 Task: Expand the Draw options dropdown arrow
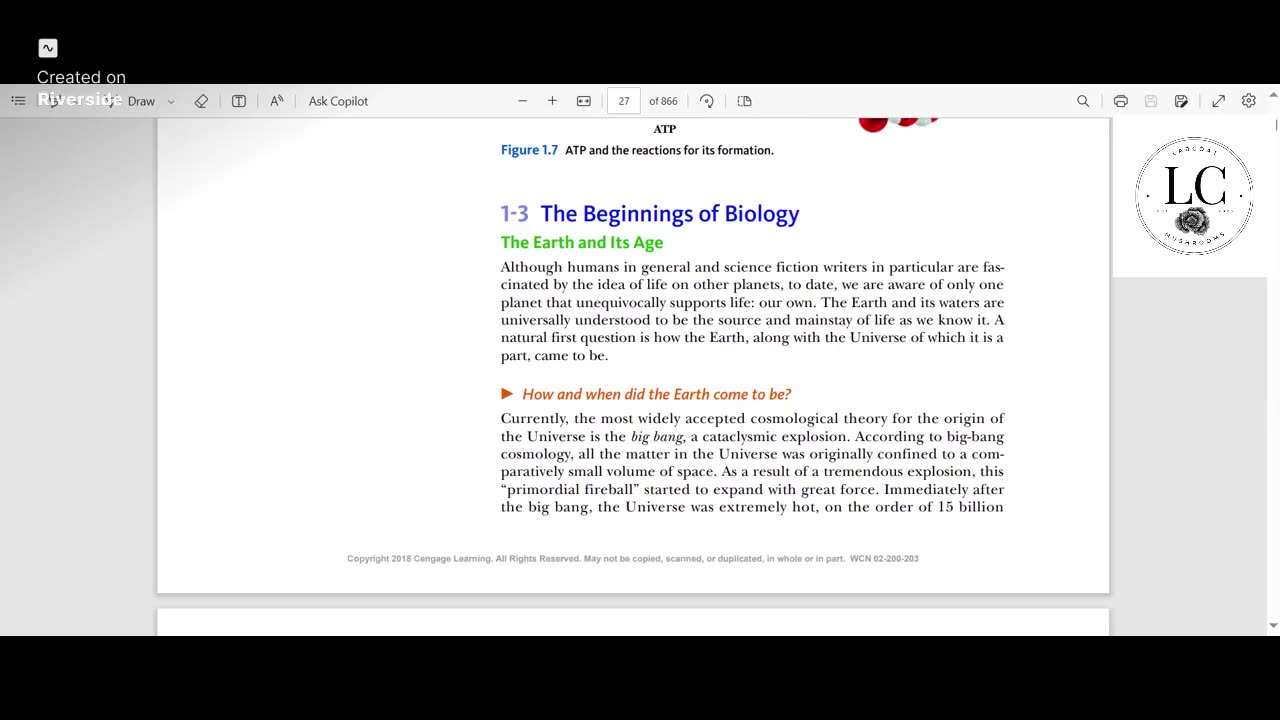click(171, 101)
